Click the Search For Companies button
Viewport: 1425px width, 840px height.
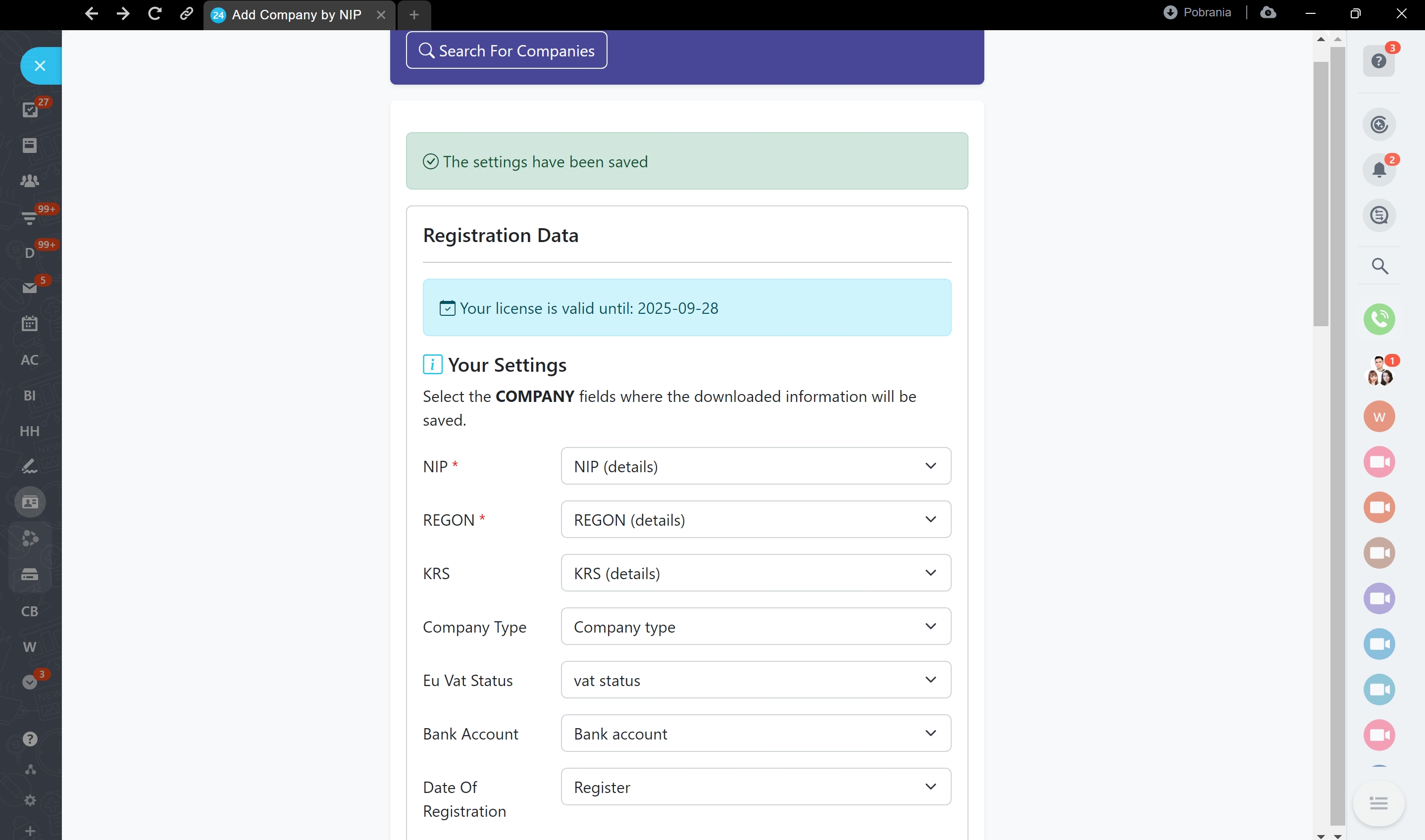click(x=506, y=50)
